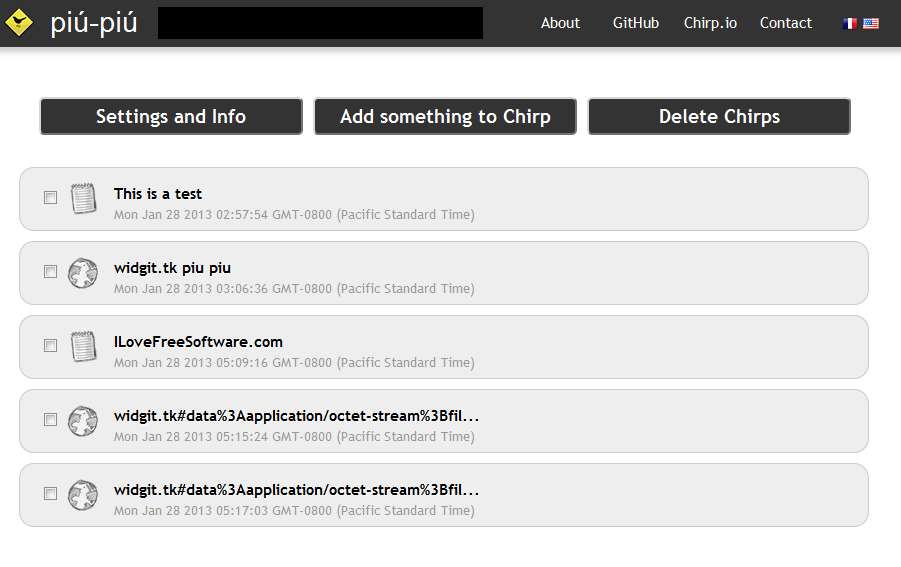Screen dimensions: 901x567
Task: Click the globe icon beside 'widgit.tk piu piu'
Action: (x=83, y=272)
